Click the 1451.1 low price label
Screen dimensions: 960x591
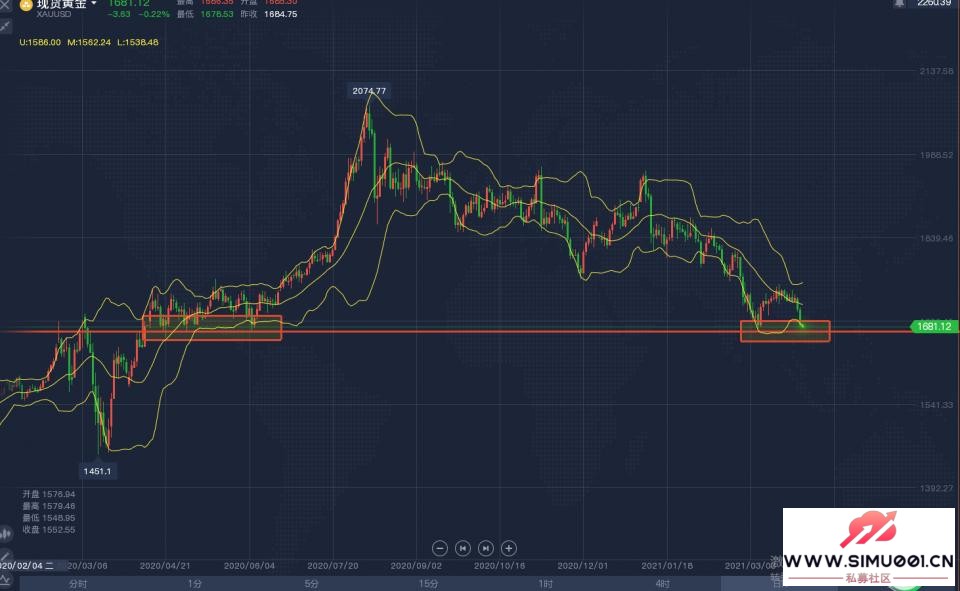point(98,470)
